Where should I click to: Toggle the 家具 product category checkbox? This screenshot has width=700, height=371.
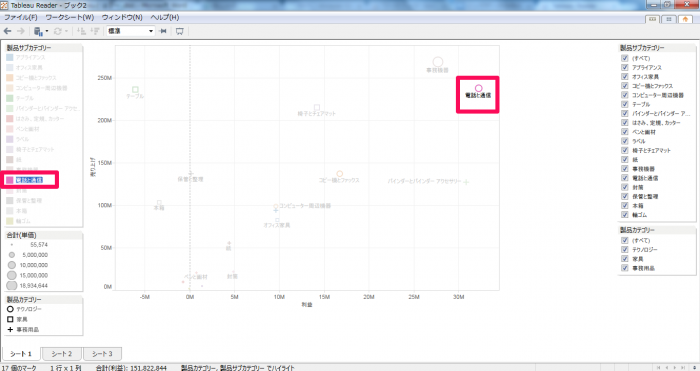(625, 259)
